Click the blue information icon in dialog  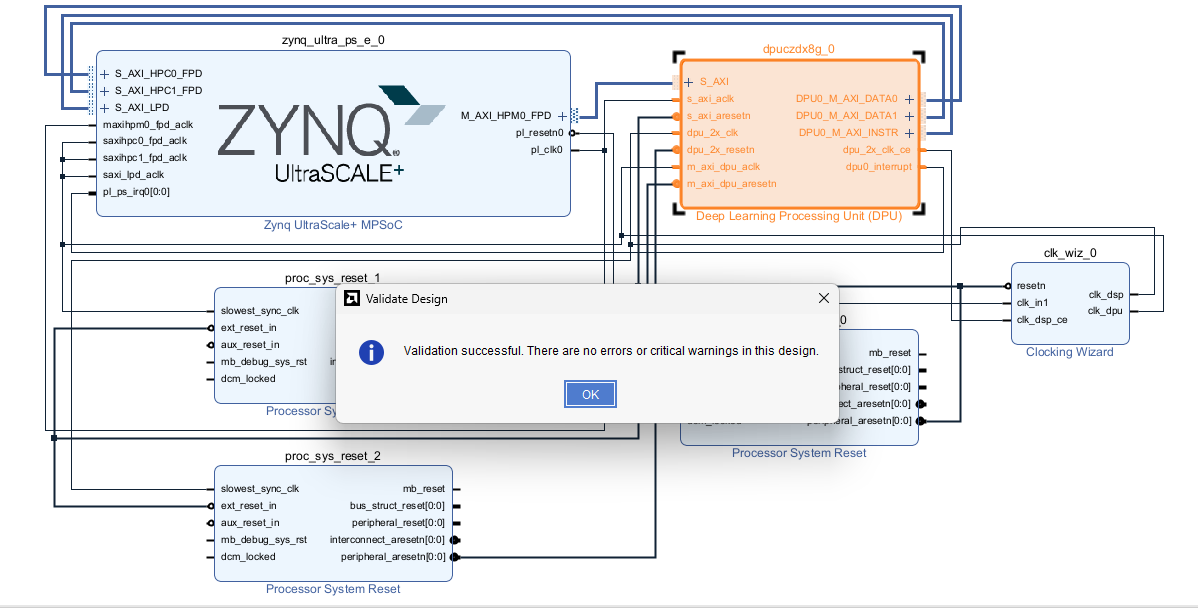[372, 351]
